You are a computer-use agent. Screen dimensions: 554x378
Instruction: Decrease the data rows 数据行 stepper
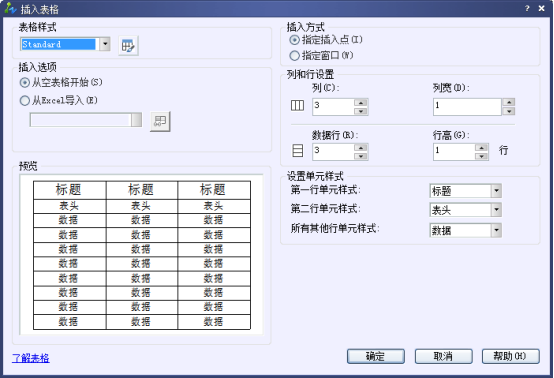[x=361, y=156]
